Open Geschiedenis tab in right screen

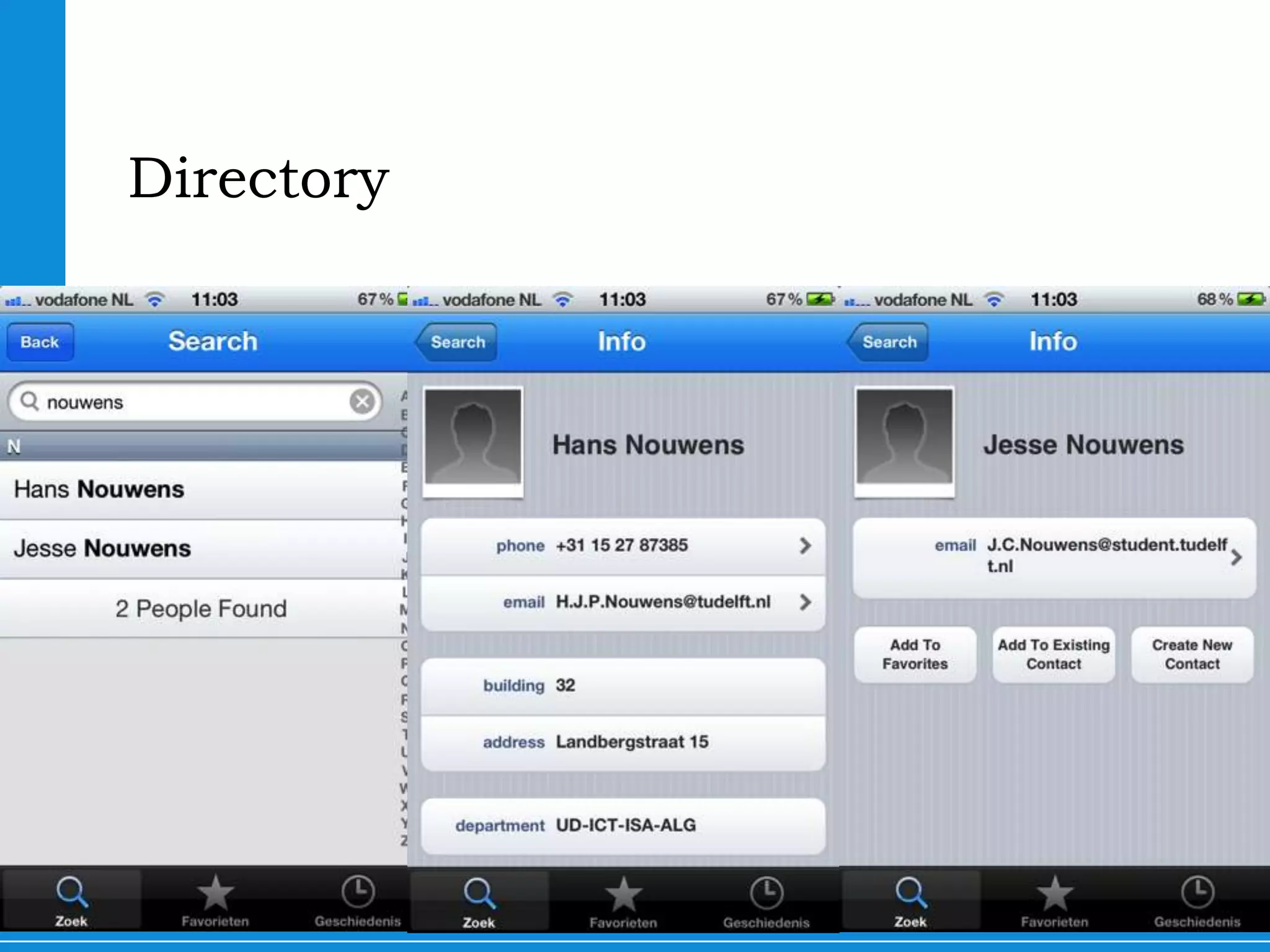(x=1197, y=901)
